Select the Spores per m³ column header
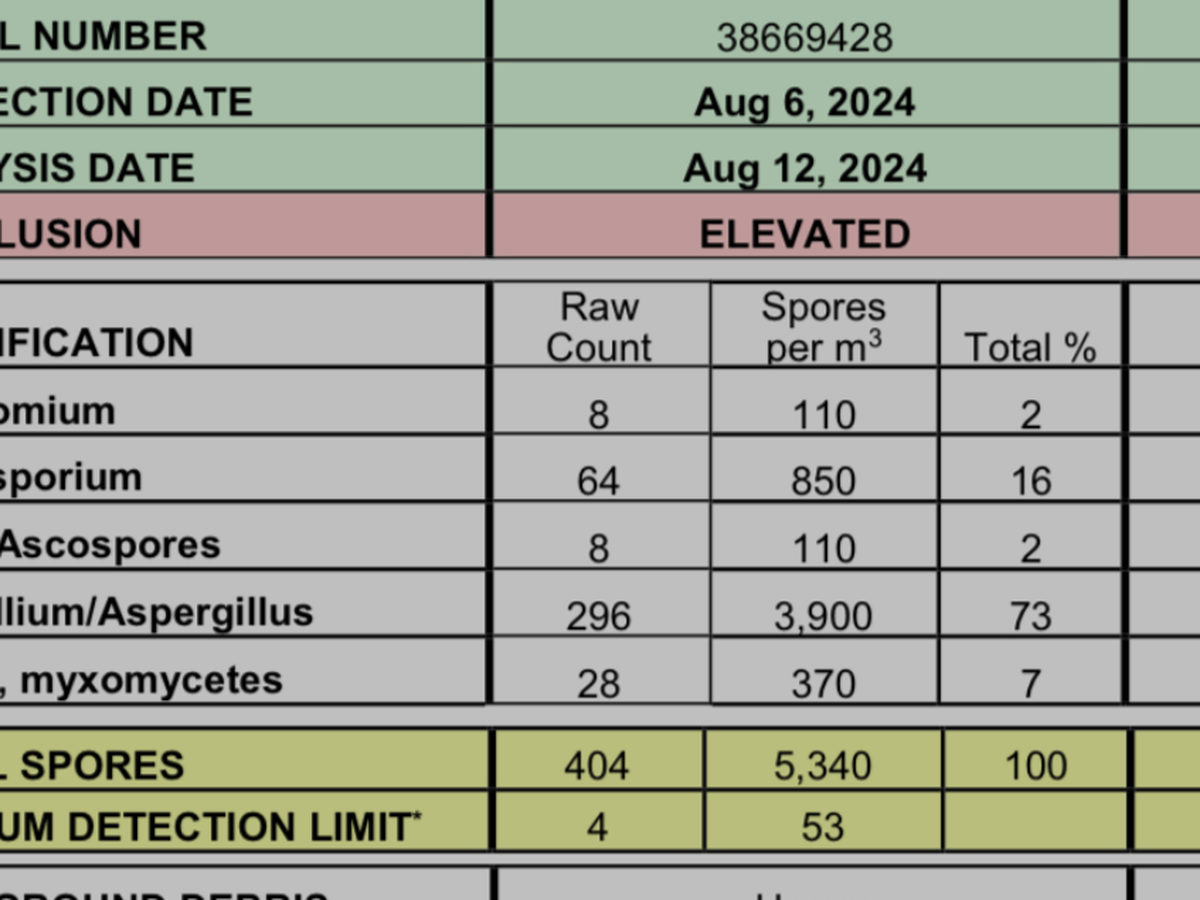 (823, 327)
